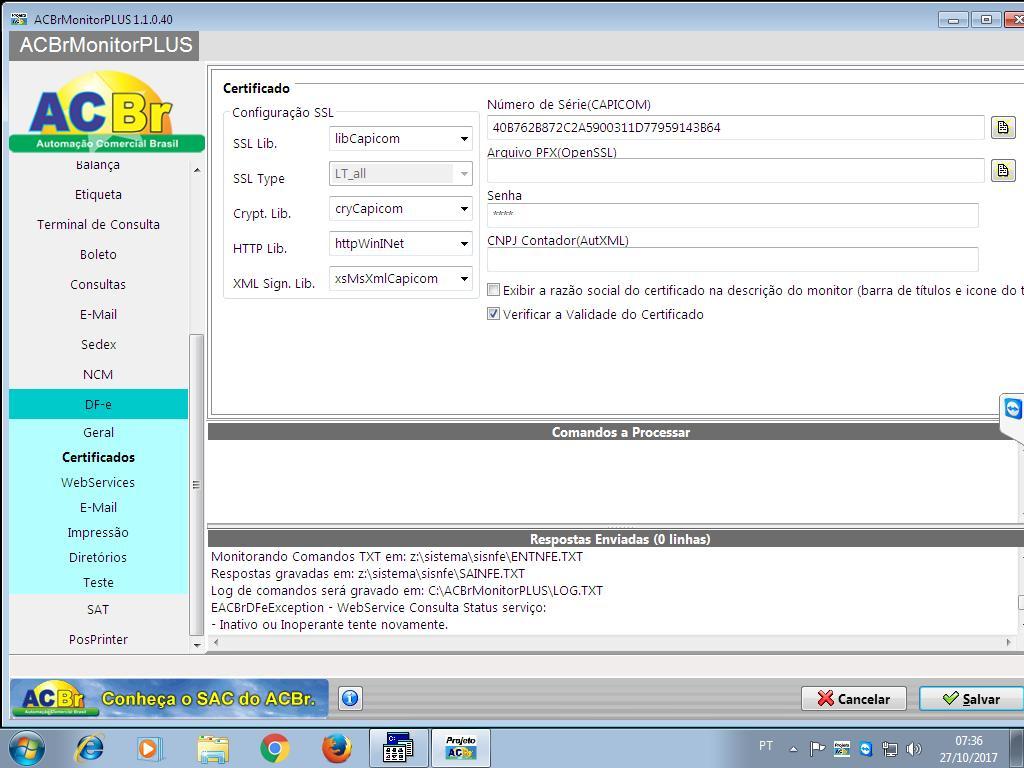Click sidebar vertical scrollbar thumb

point(197,485)
